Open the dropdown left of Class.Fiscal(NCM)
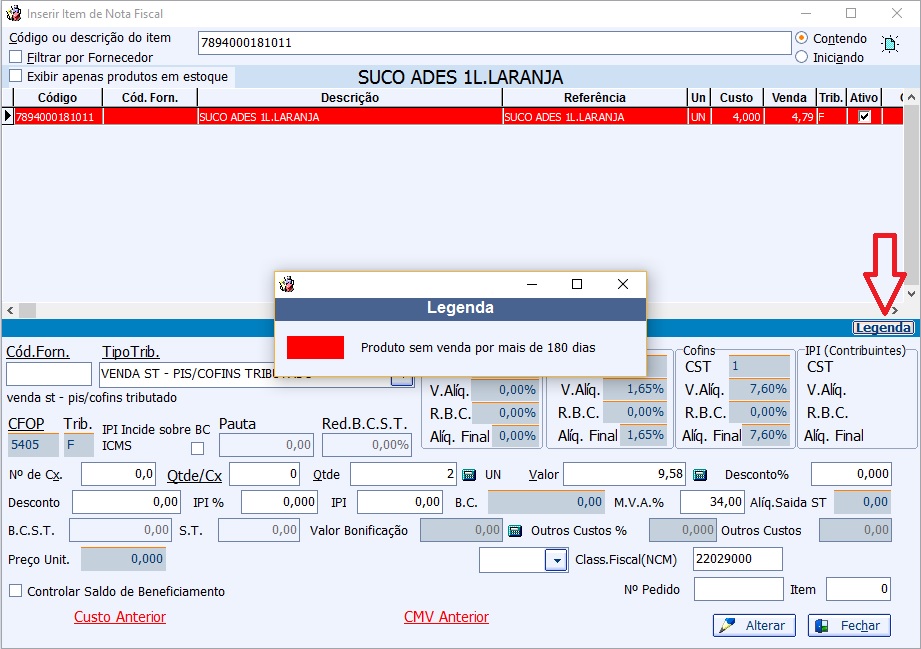 click(x=556, y=561)
